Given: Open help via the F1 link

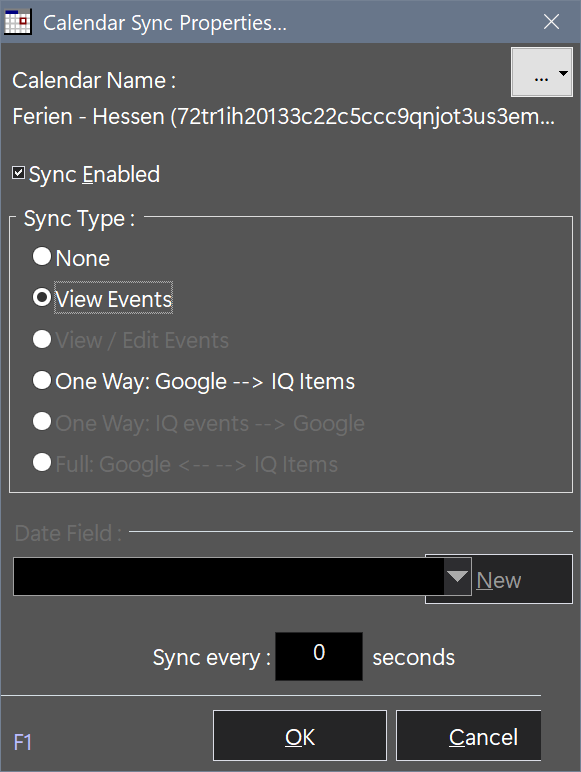Looking at the screenshot, I should click(x=22, y=742).
